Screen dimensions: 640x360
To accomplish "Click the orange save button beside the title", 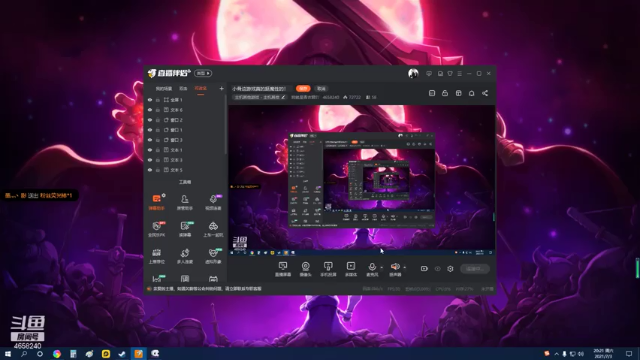I will [x=303, y=89].
